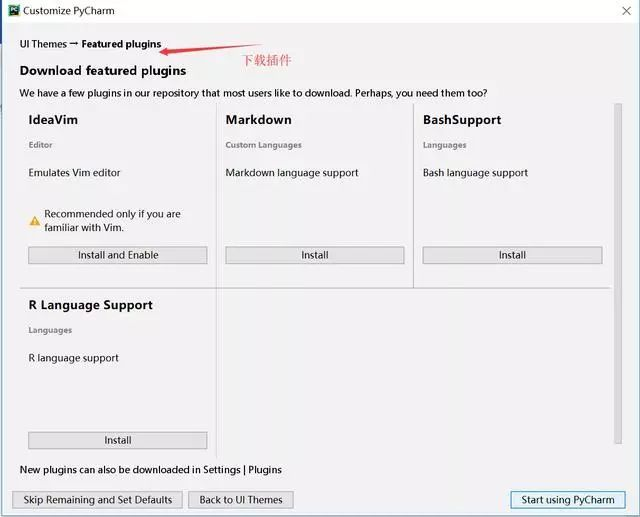Image resolution: width=640 pixels, height=517 pixels.
Task: Close the Customize PyCharm dialog
Action: point(626,11)
